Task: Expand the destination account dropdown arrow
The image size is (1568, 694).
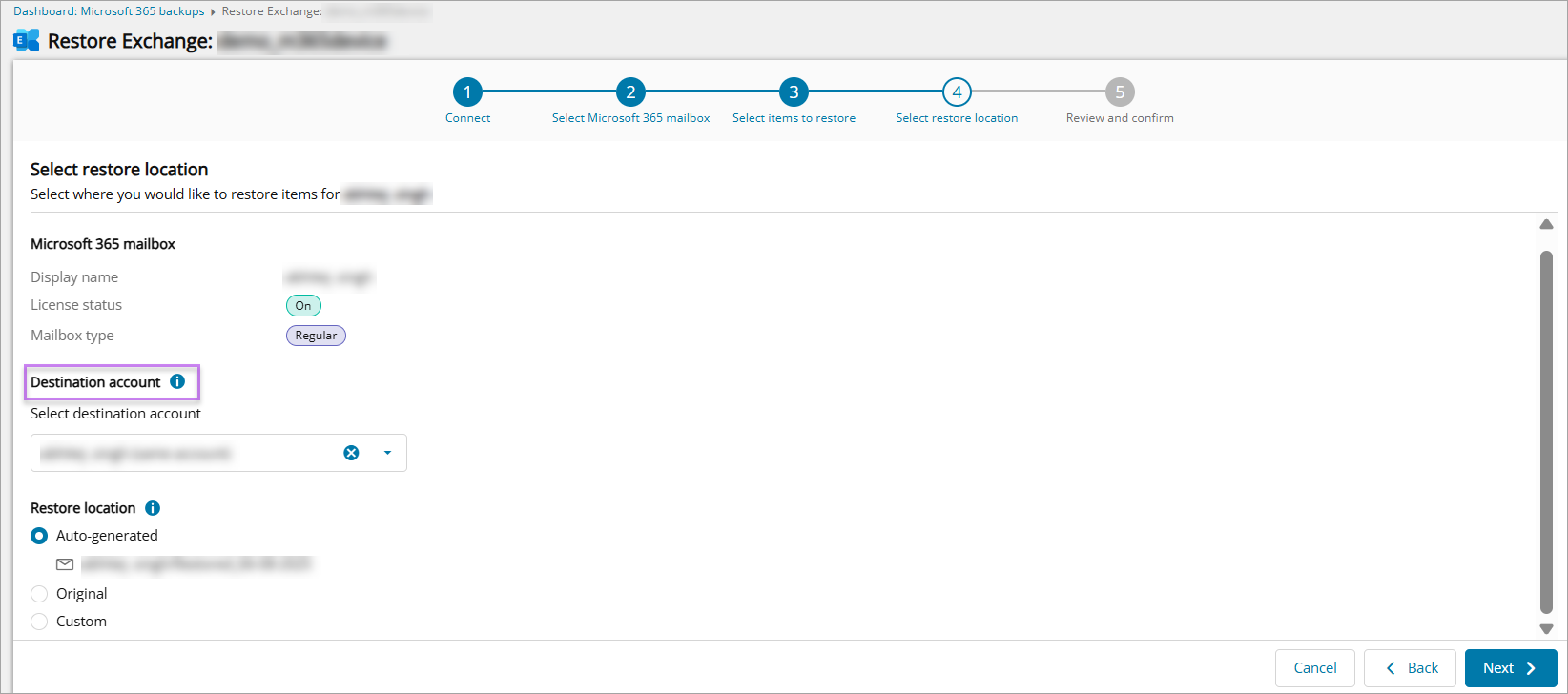Action: tap(387, 453)
